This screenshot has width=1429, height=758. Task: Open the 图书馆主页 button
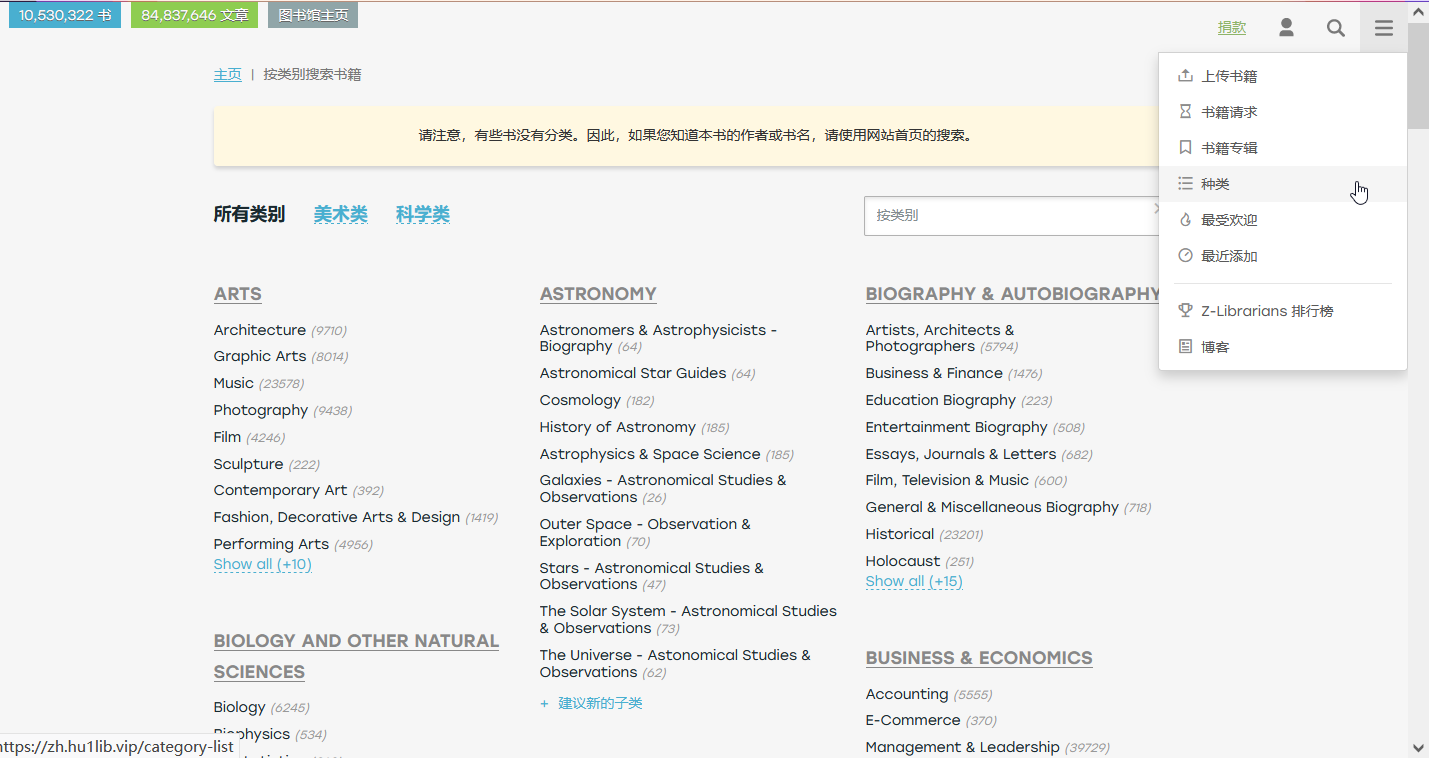click(x=312, y=15)
